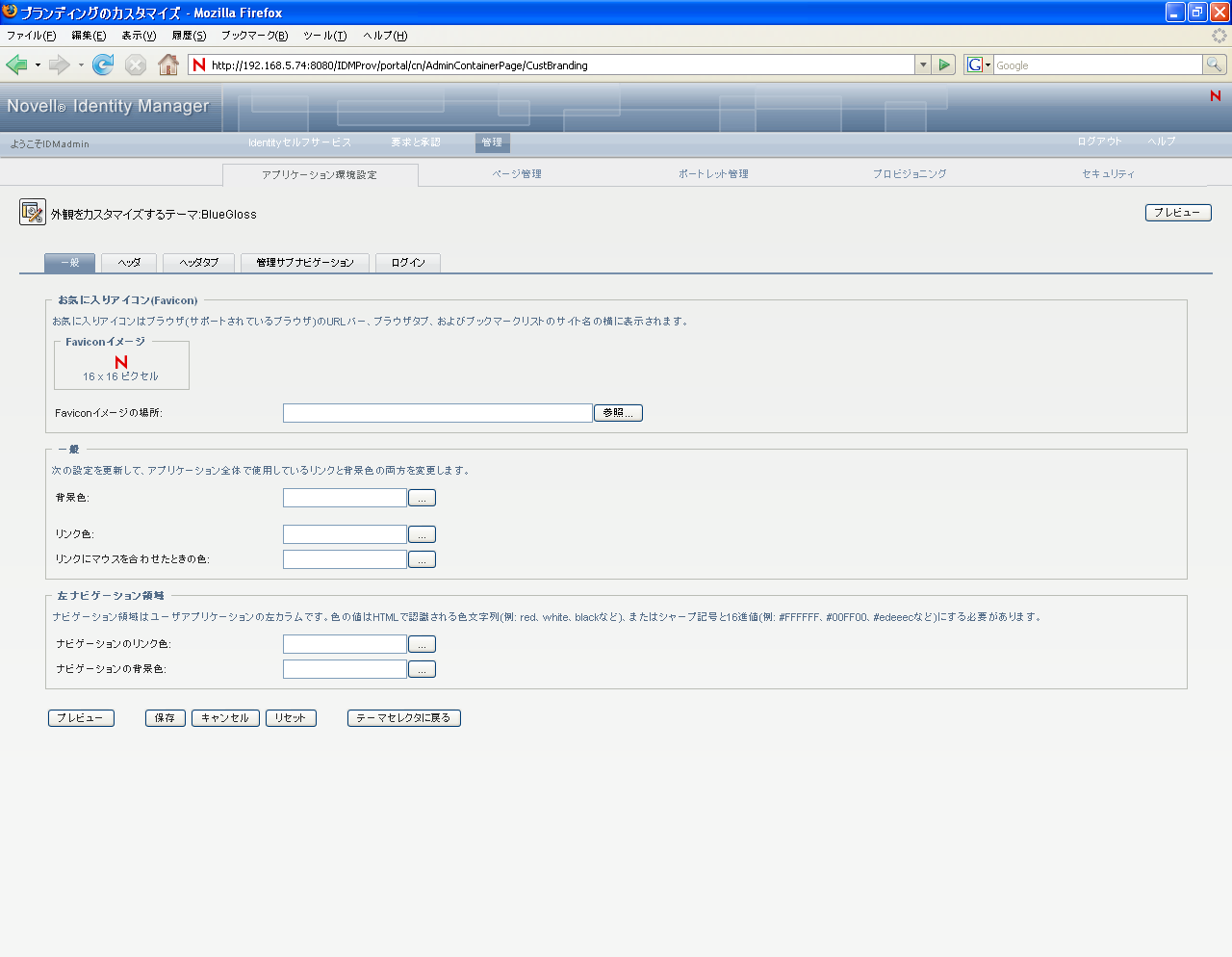Click the search magnifier icon
1232x957 pixels.
point(1215,65)
